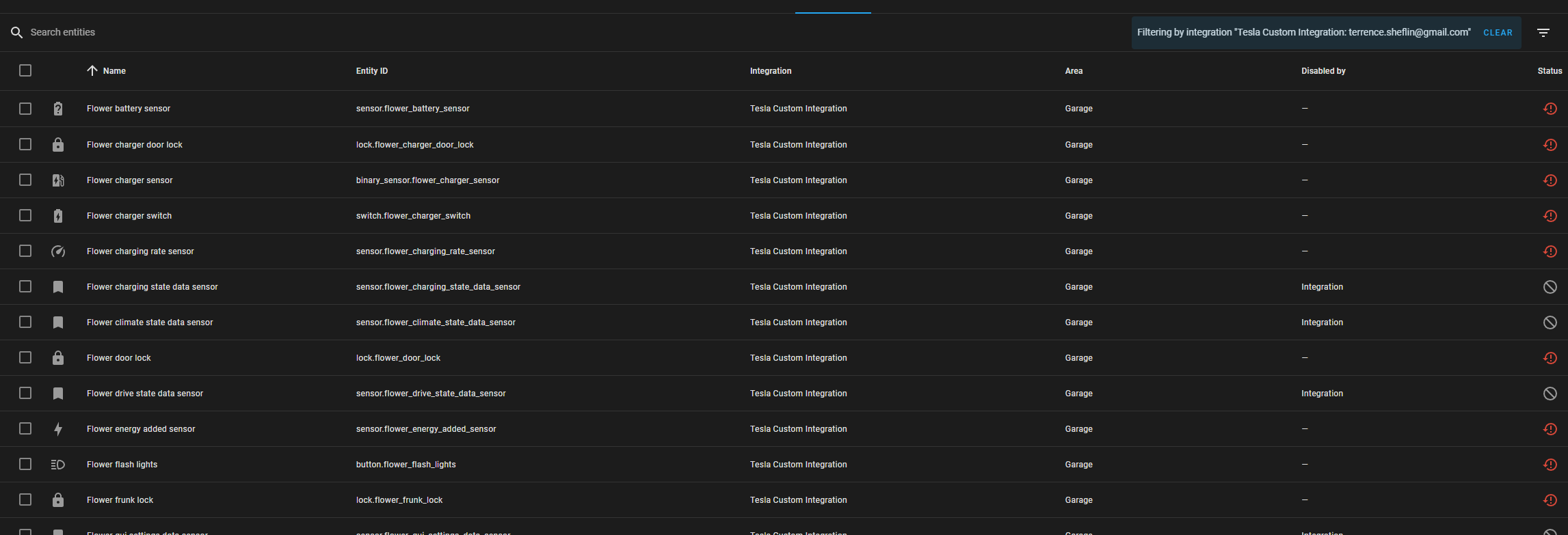Image resolution: width=1568 pixels, height=535 pixels.
Task: Click the Garage area of Flower door lock
Action: coord(1078,358)
